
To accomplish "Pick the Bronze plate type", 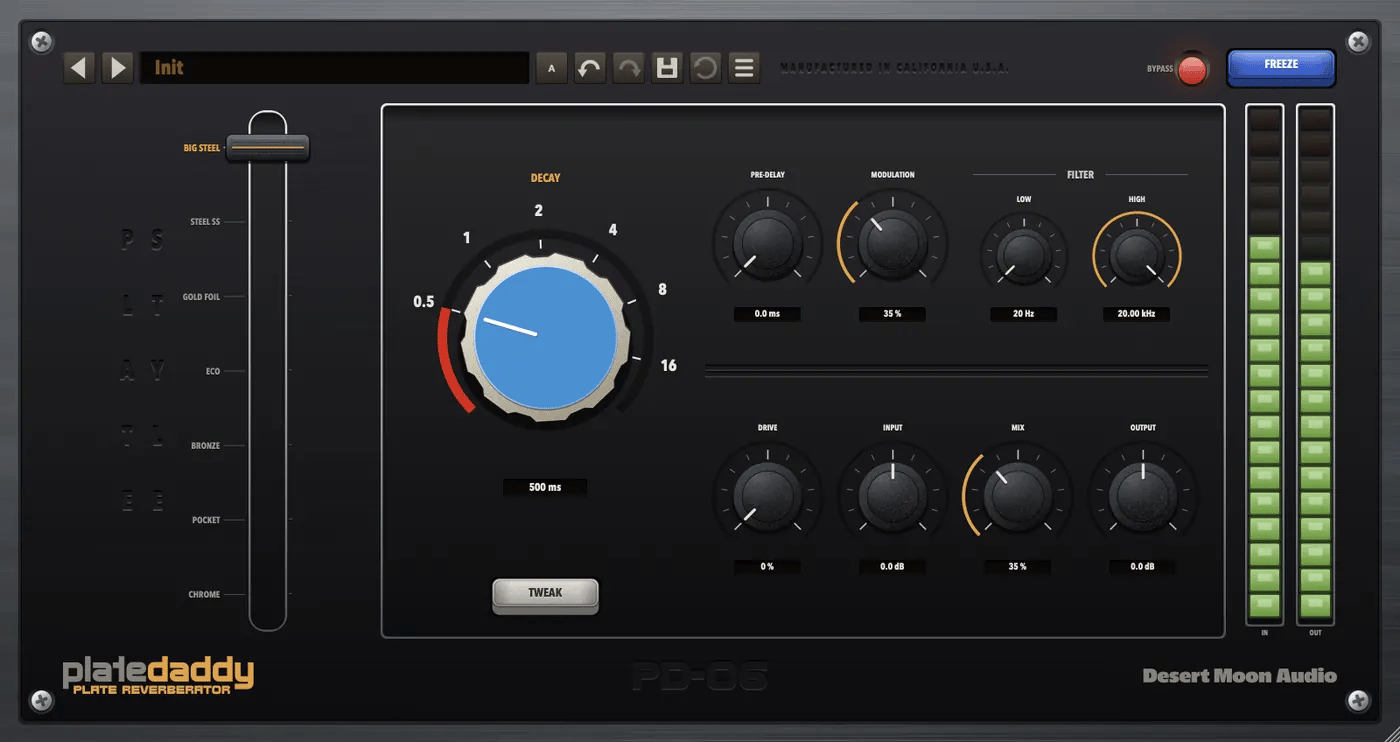I will [205, 446].
